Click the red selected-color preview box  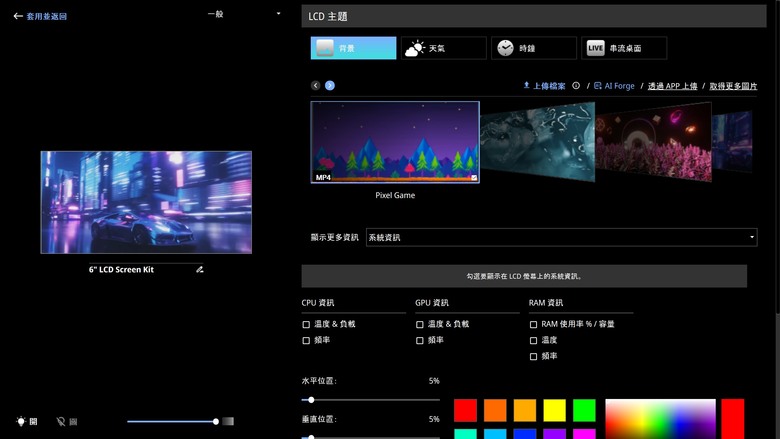pos(733,419)
